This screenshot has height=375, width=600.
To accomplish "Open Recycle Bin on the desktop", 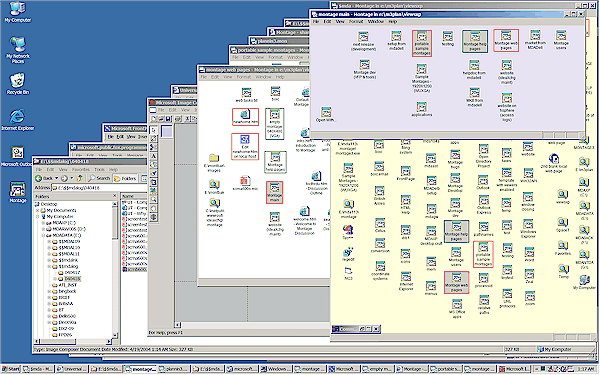I will coord(17,84).
